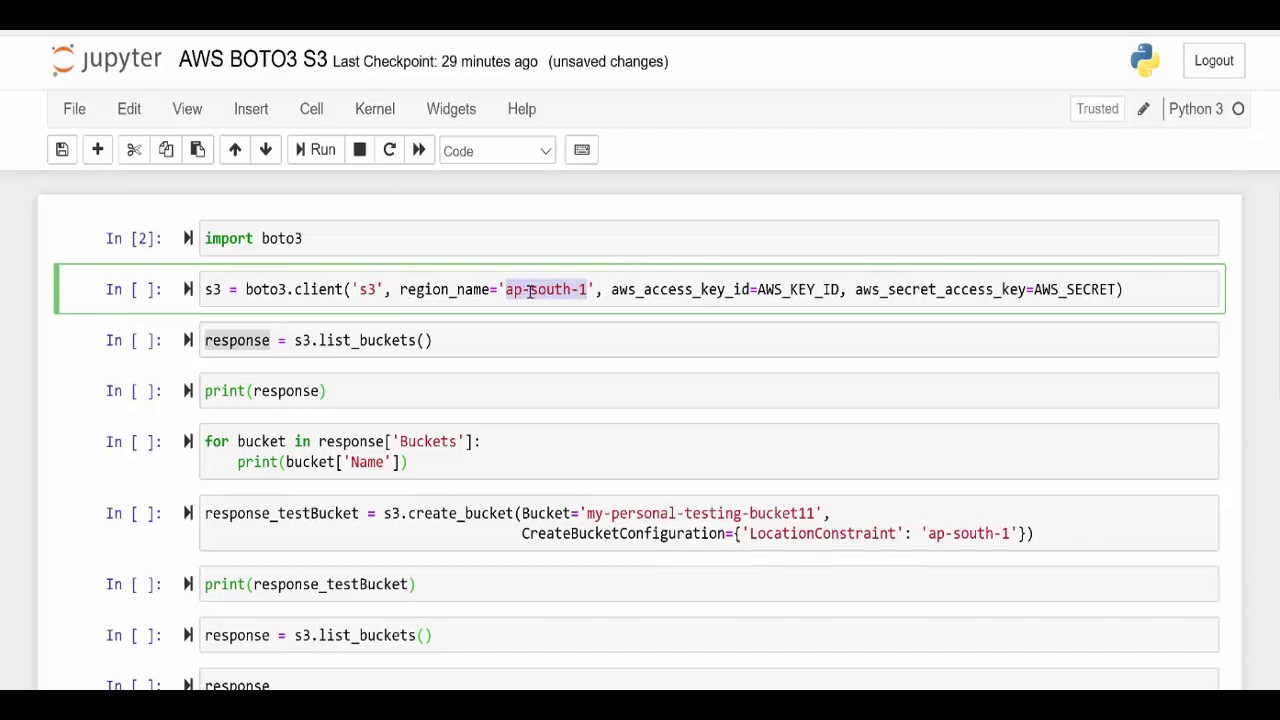Click the Jupyter logo

click(106, 60)
